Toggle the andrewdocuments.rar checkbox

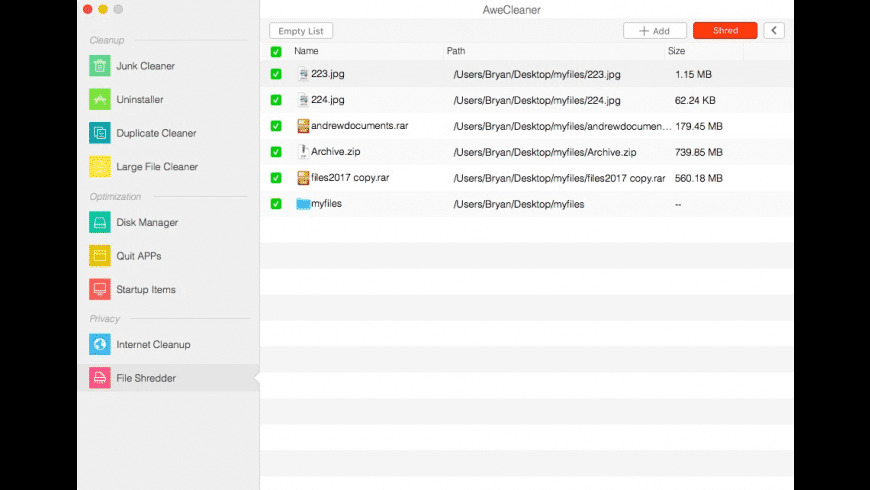[x=276, y=126]
